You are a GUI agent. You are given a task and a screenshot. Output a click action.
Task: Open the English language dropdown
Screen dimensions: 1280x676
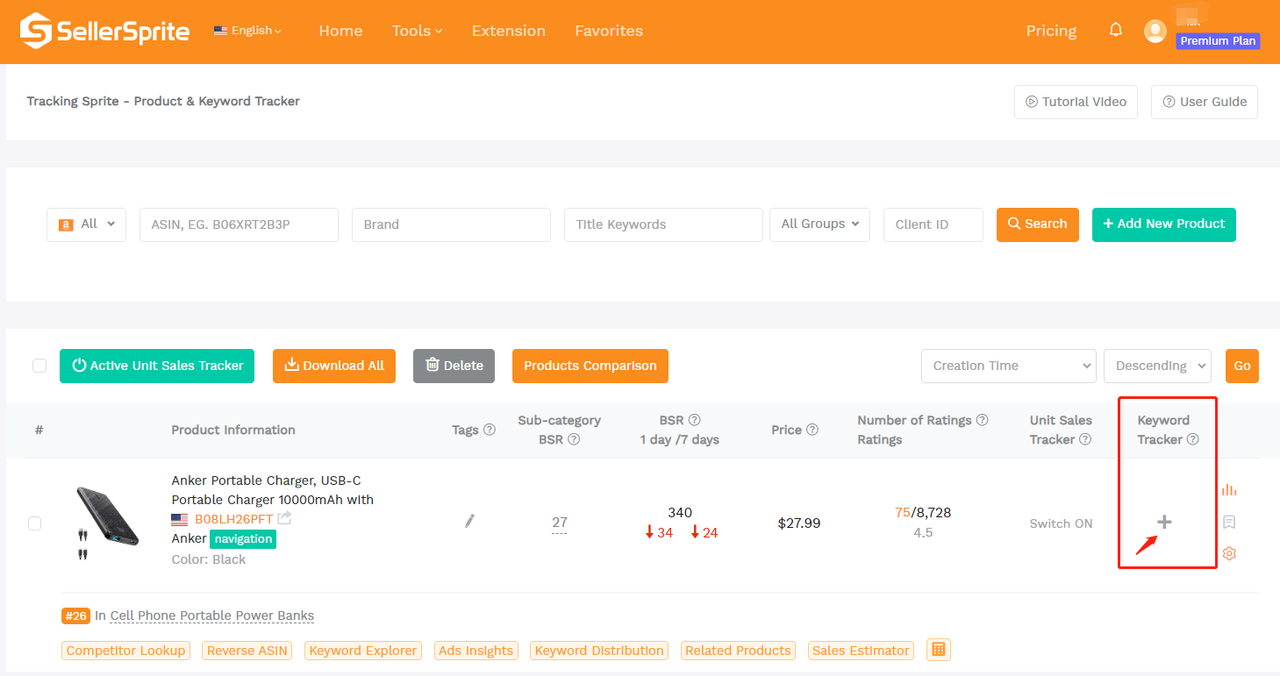tap(247, 31)
